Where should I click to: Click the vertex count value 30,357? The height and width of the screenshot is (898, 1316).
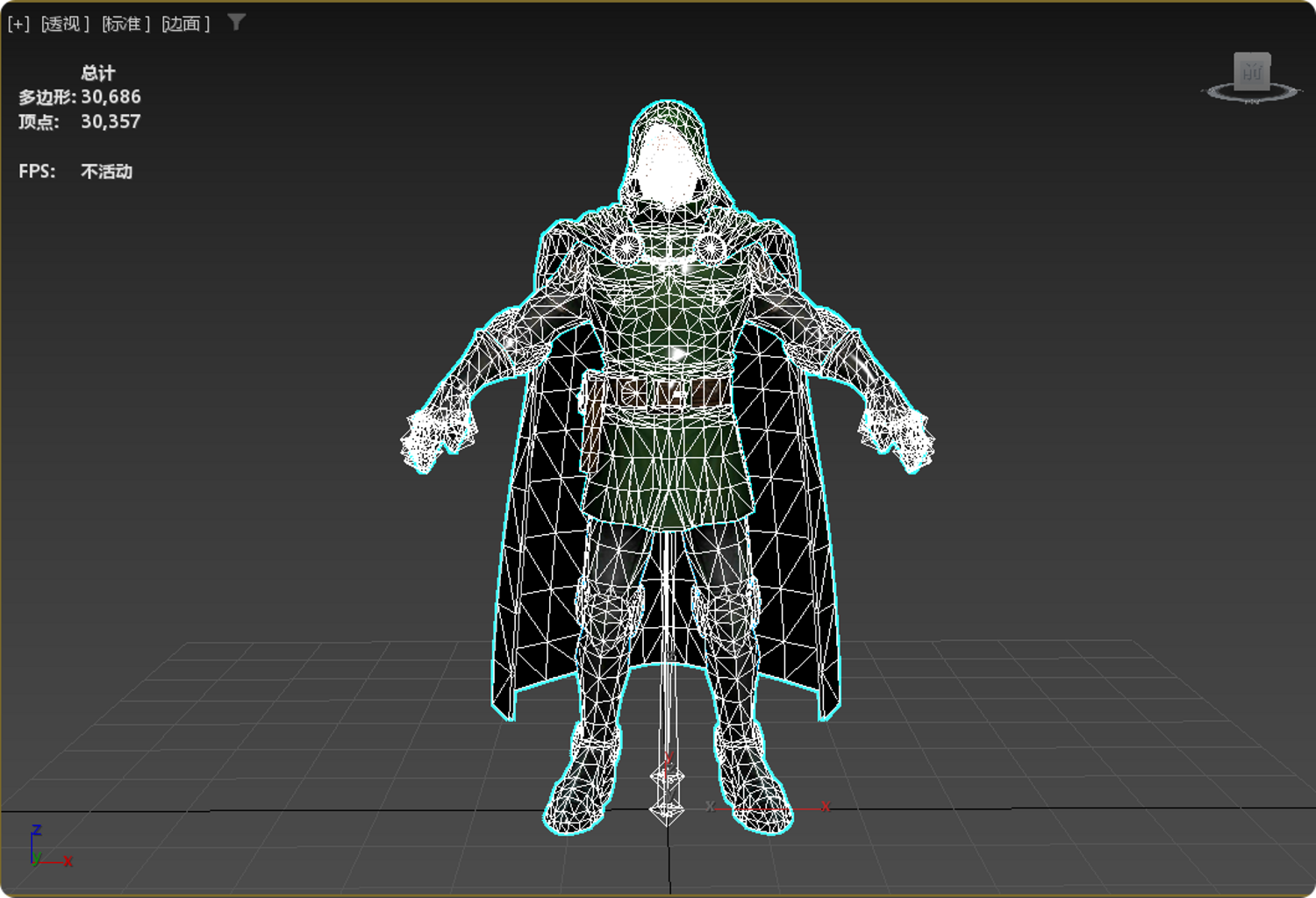(111, 121)
